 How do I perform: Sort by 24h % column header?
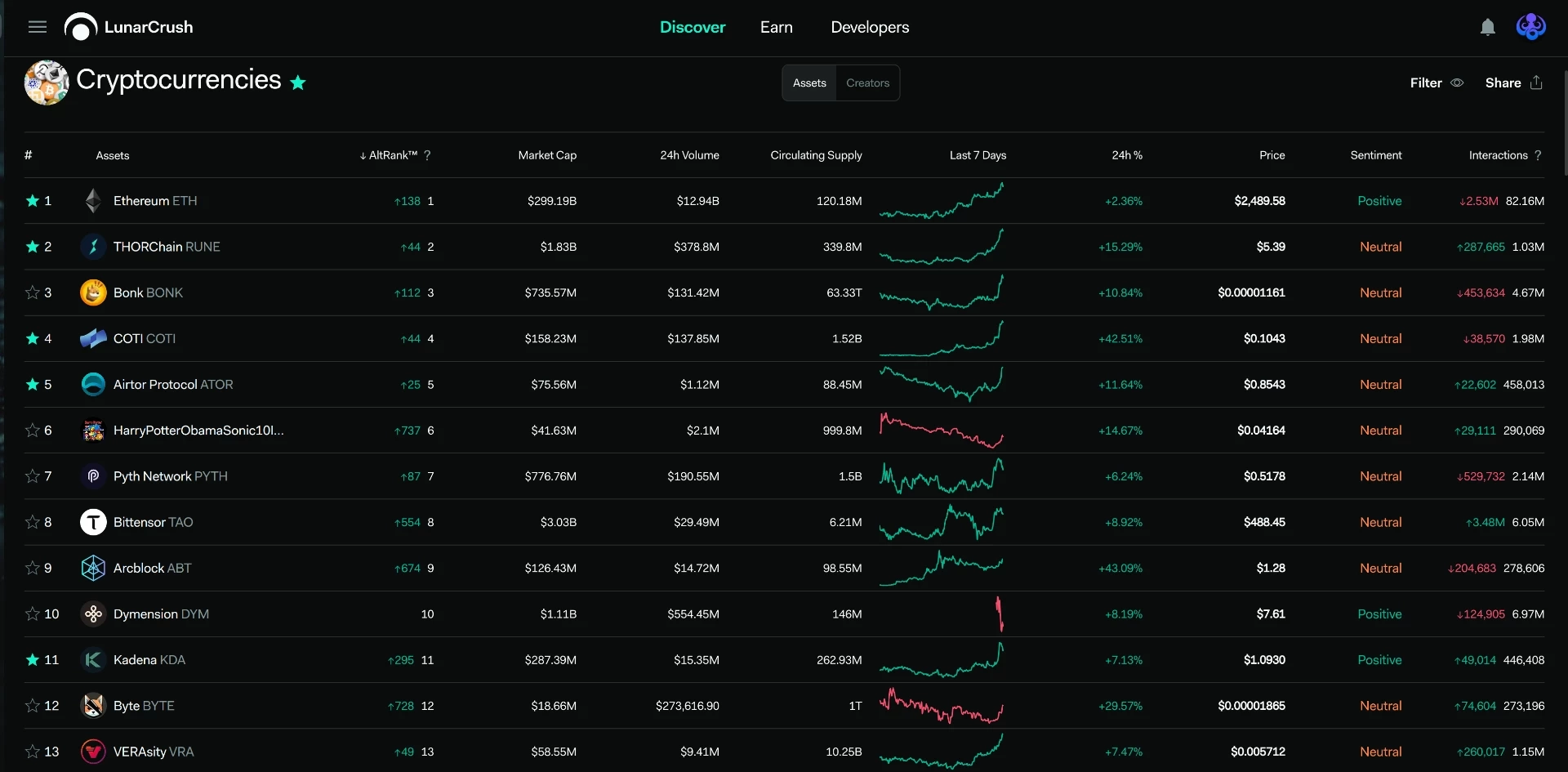[x=1127, y=155]
